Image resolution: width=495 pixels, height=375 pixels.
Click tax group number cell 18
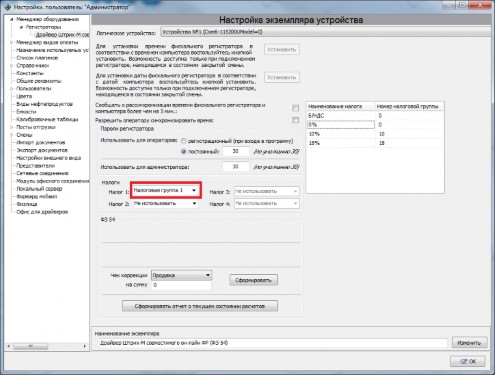tap(410, 143)
